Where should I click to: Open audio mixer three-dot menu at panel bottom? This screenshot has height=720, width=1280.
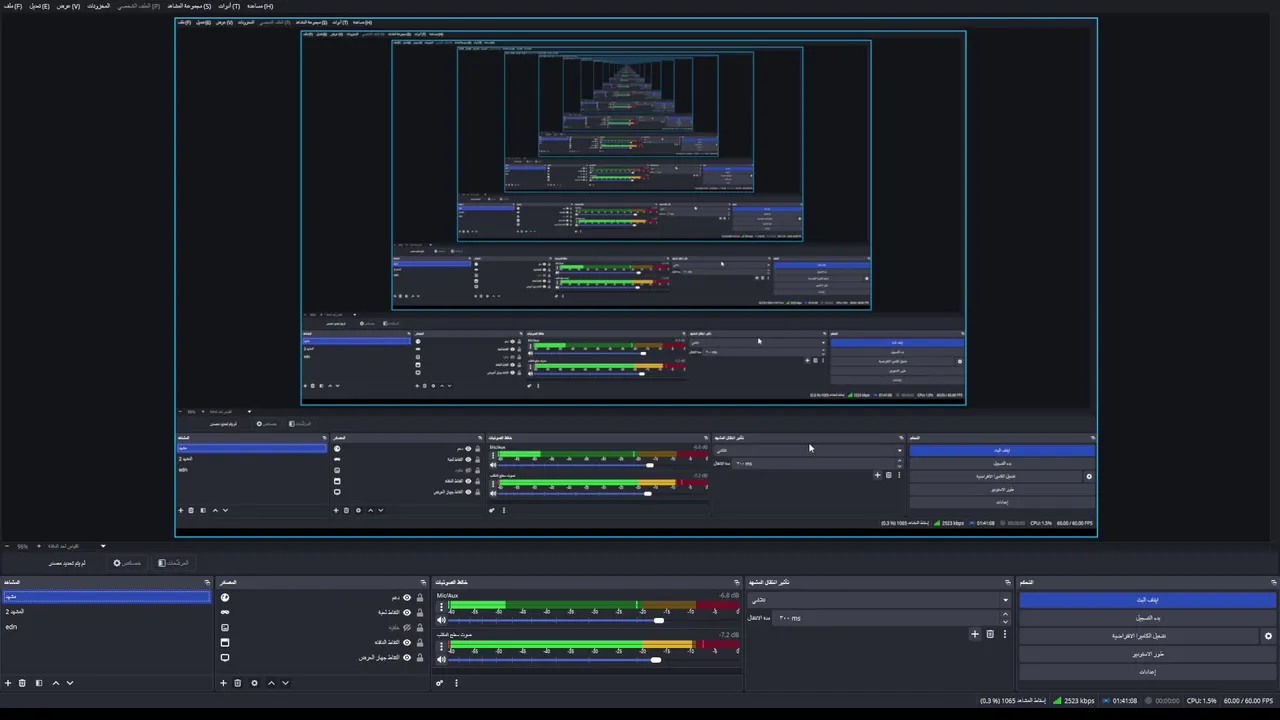tap(456, 683)
